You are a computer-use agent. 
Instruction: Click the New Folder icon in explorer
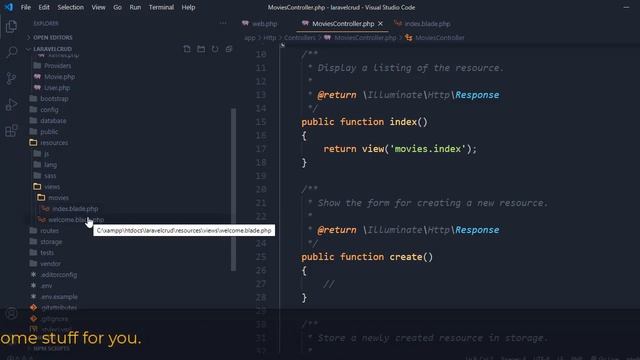201,49
